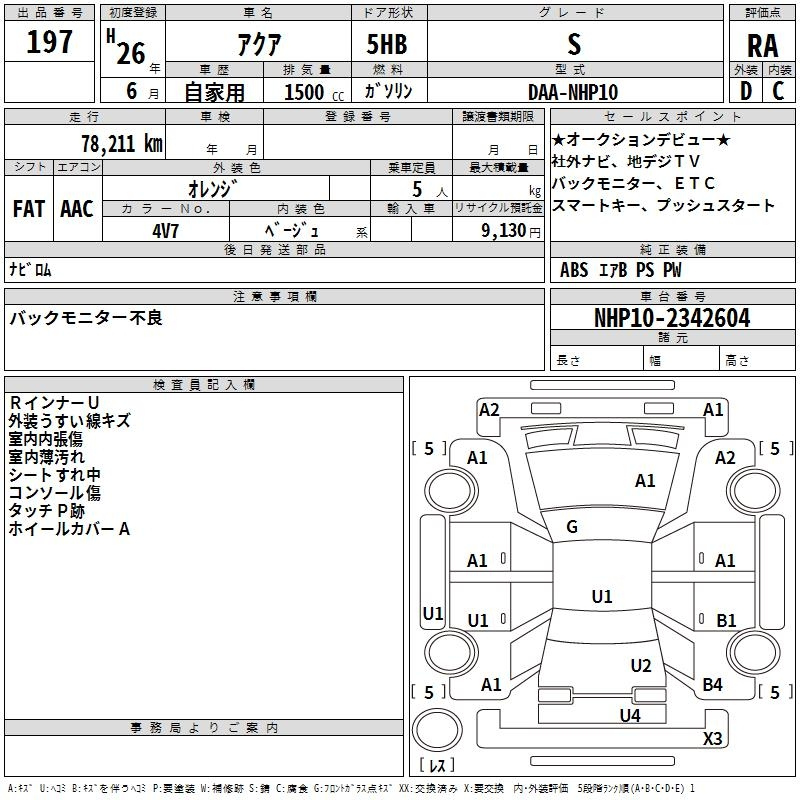The height and width of the screenshot is (800, 800).
Task: Click the ★オークションデビュー★ sales point
Action: click(x=641, y=139)
